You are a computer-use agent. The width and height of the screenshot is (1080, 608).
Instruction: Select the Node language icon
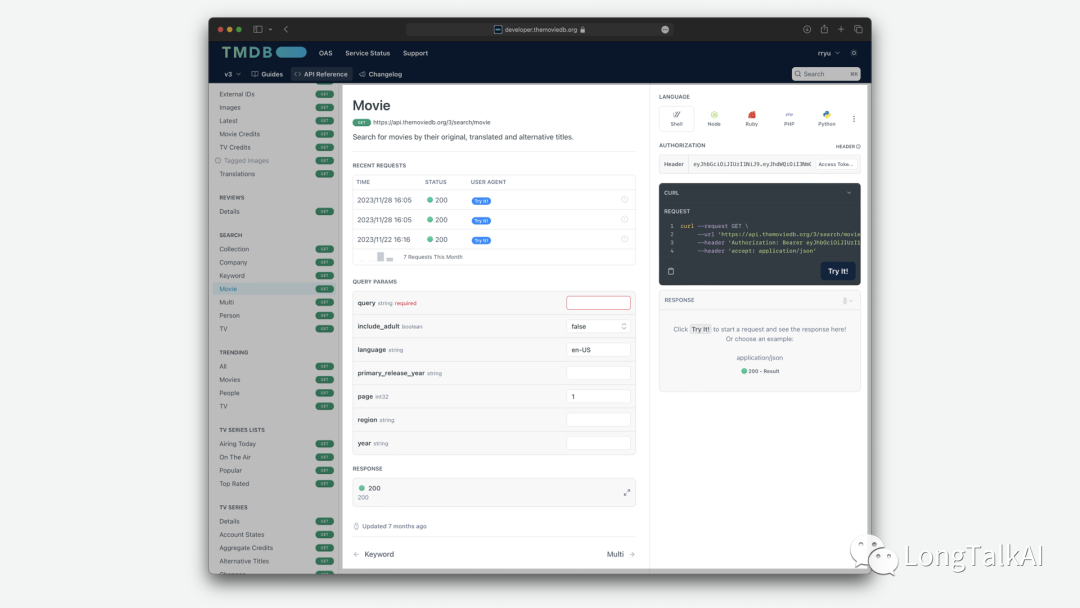point(714,118)
